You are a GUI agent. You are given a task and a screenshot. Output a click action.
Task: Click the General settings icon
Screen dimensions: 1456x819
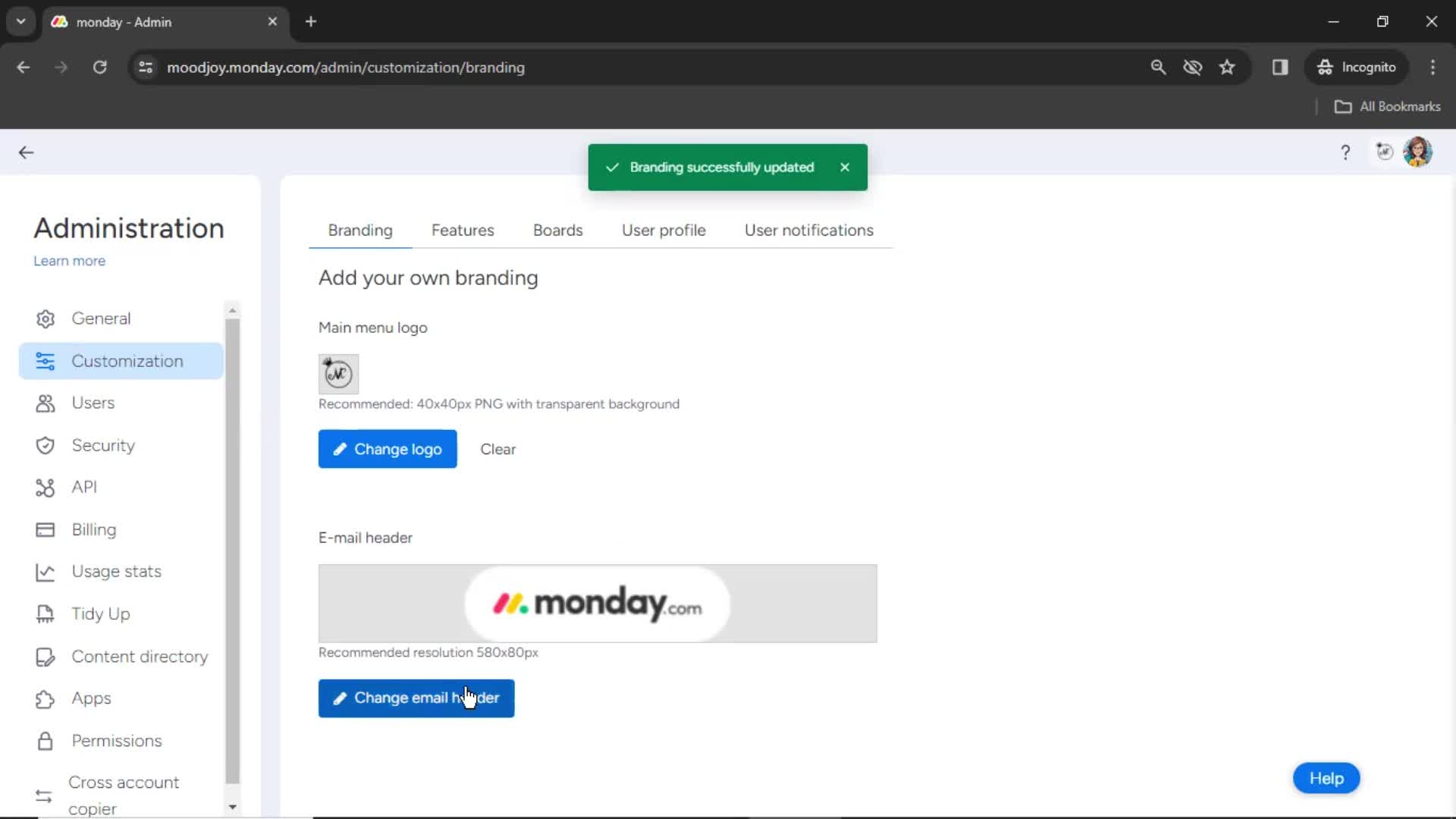click(46, 318)
